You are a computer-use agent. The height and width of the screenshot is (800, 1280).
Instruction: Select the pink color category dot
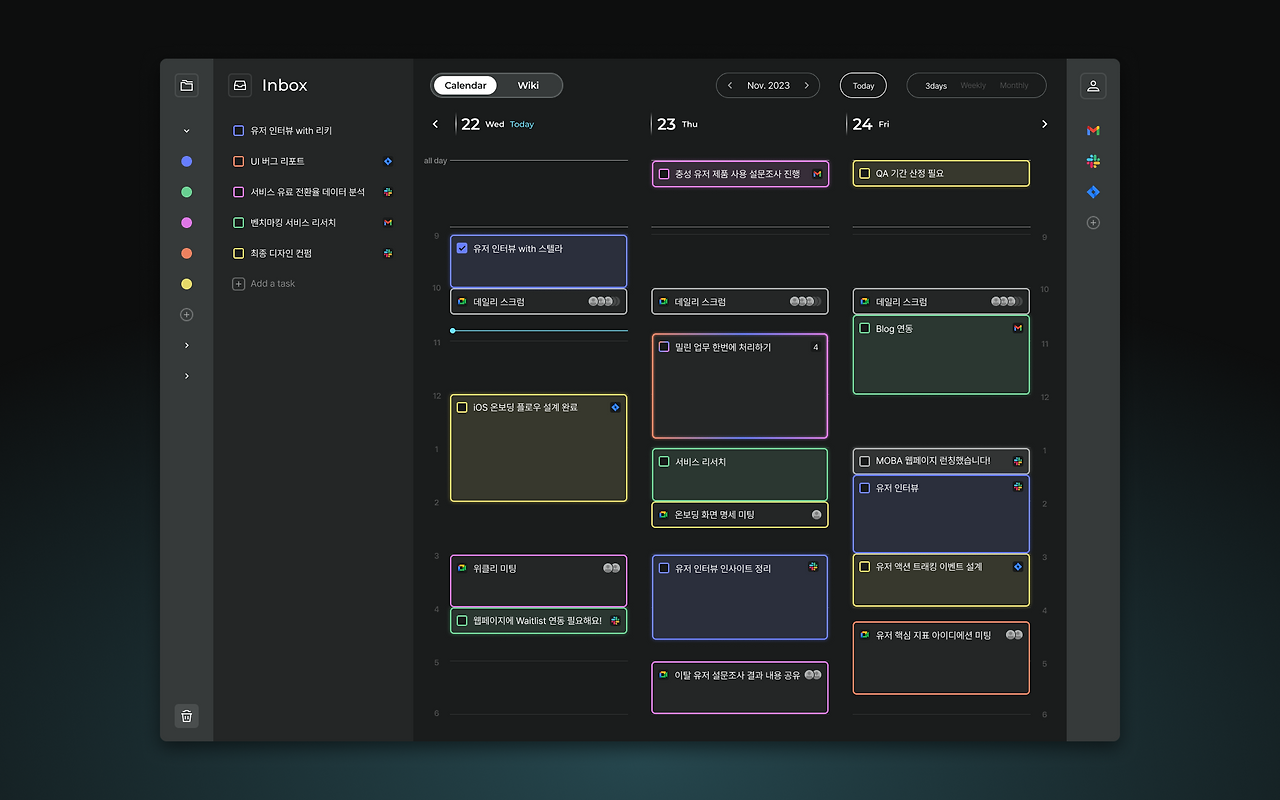coord(186,223)
